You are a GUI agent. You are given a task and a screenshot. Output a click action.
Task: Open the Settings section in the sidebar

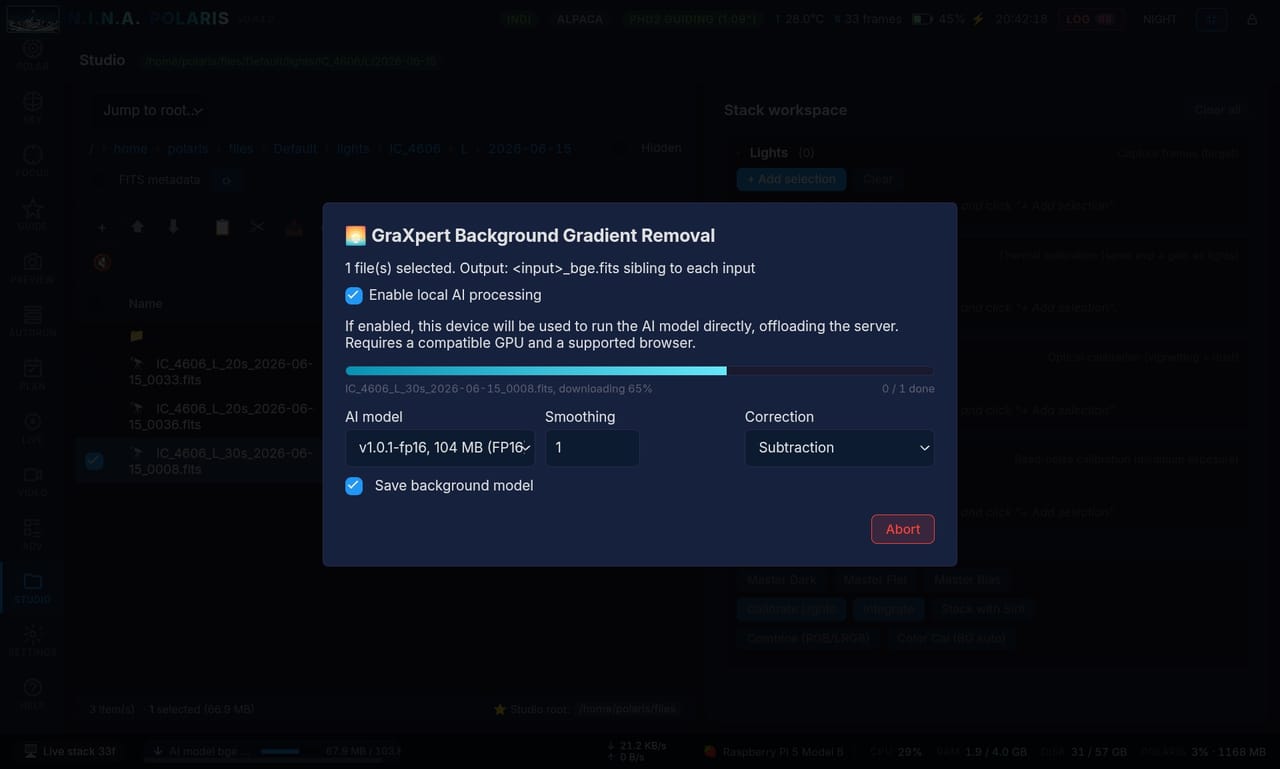tap(32, 640)
